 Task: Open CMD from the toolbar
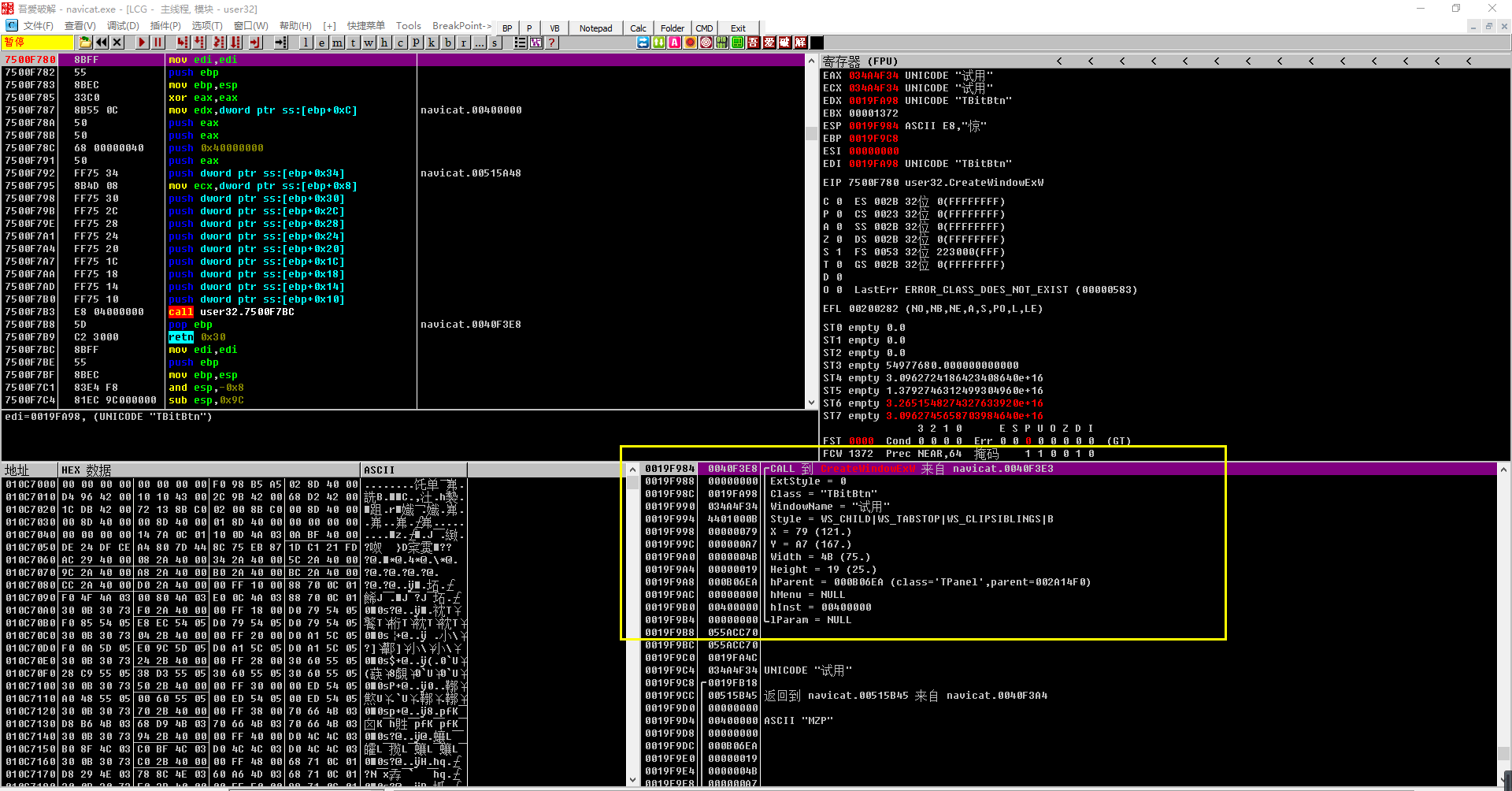tap(704, 28)
